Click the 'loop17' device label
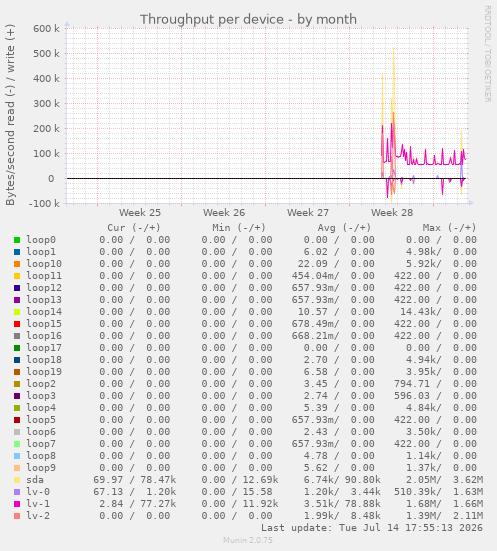Image resolution: width=497 pixels, height=551 pixels. click(x=44, y=348)
